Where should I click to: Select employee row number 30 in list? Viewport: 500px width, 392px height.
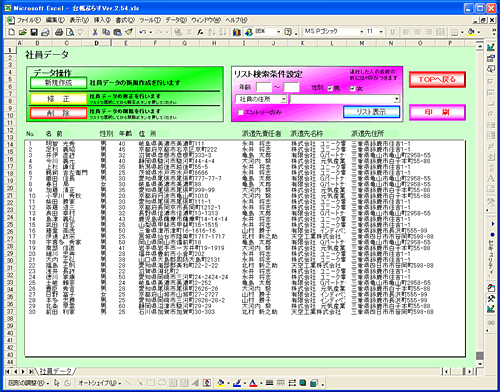pyautogui.click(x=245, y=312)
